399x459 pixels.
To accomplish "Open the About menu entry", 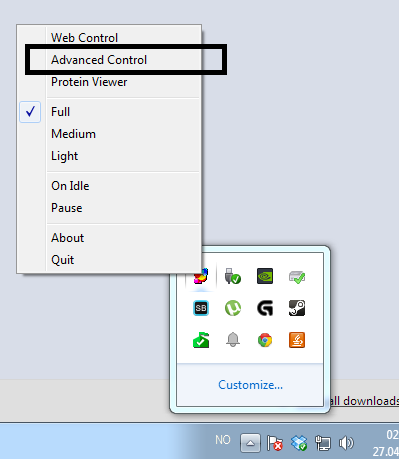I will tap(109, 238).
